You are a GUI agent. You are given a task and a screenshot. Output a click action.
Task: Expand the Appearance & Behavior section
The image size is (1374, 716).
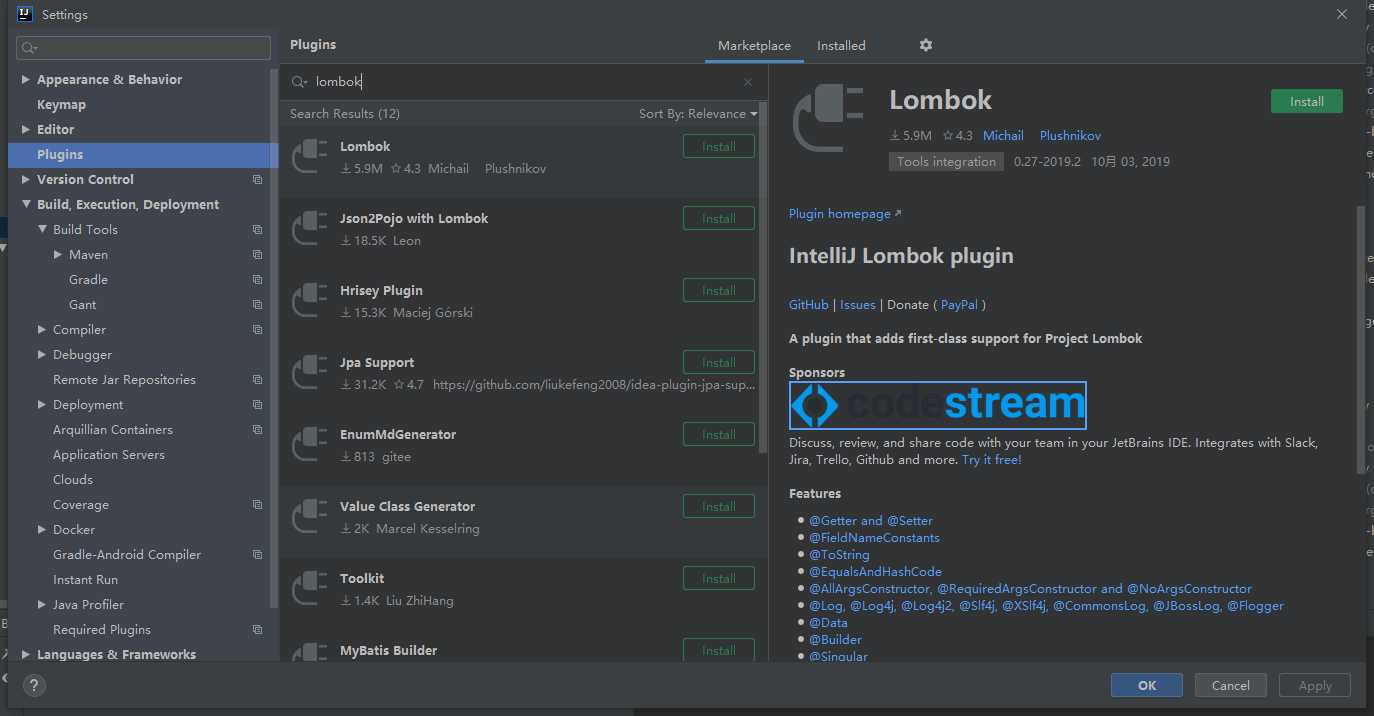point(26,80)
